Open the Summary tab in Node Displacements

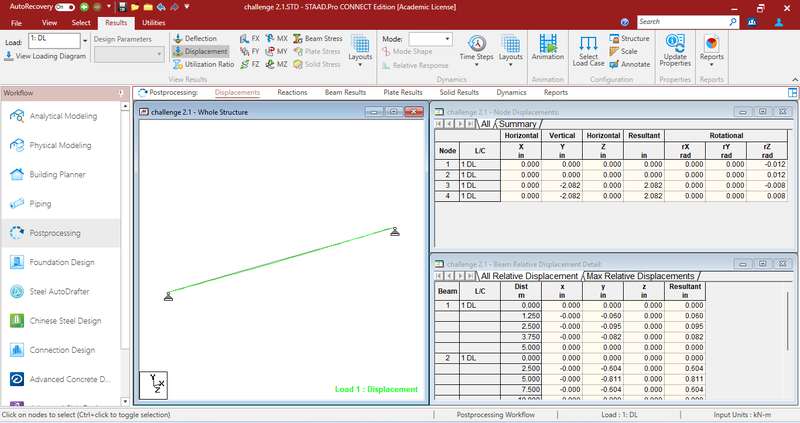click(519, 124)
